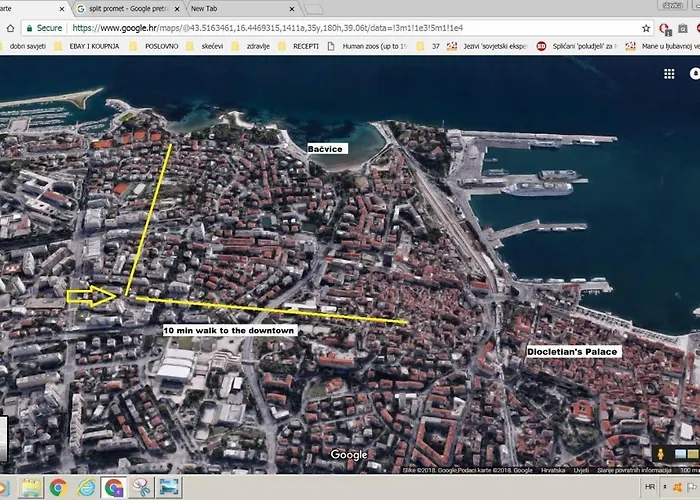Open the Avast tray icon
The height and width of the screenshot is (500, 700).
pyautogui.click(x=678, y=487)
